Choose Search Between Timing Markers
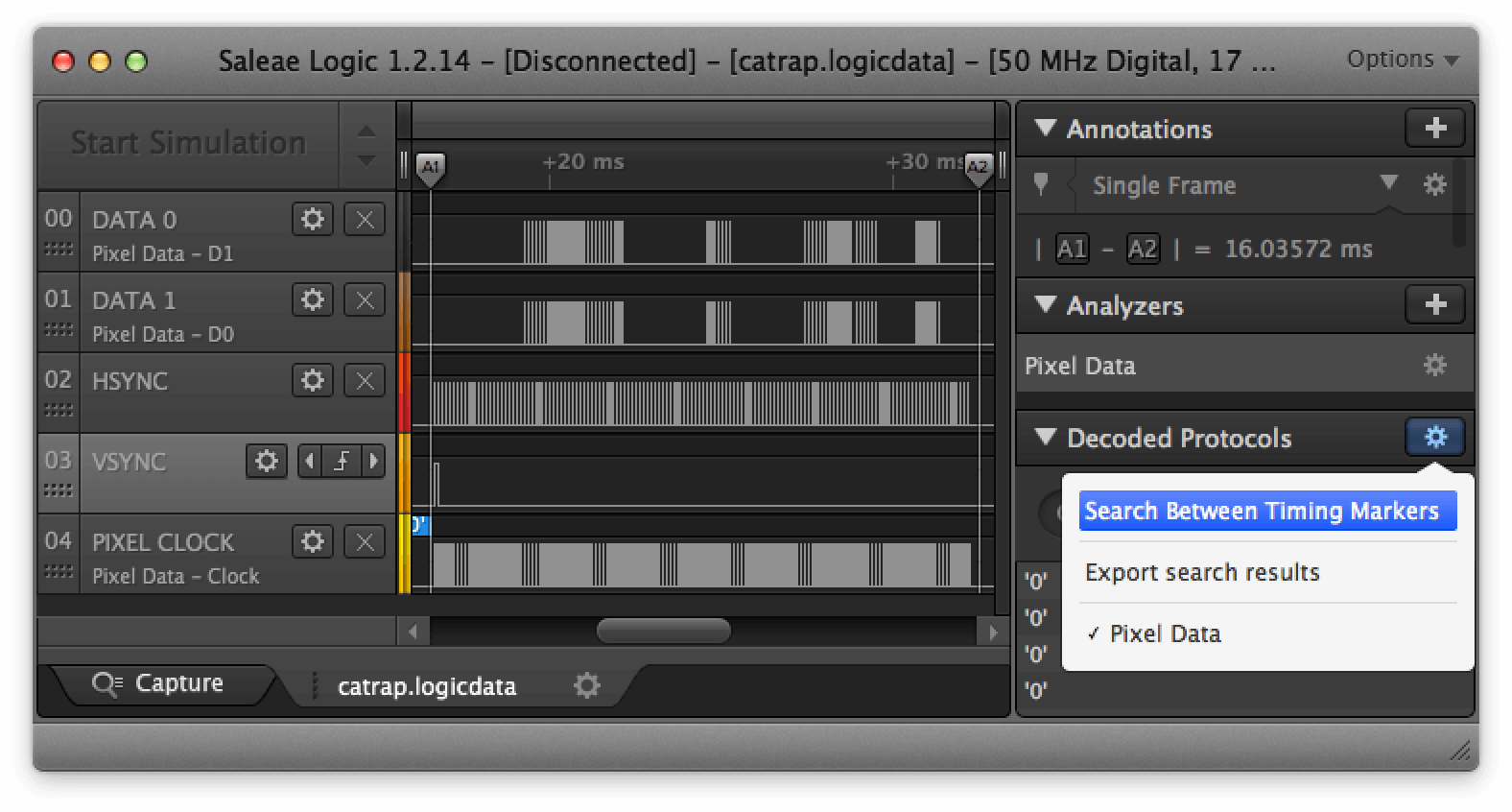The width and height of the screenshot is (1512, 812). [1267, 511]
